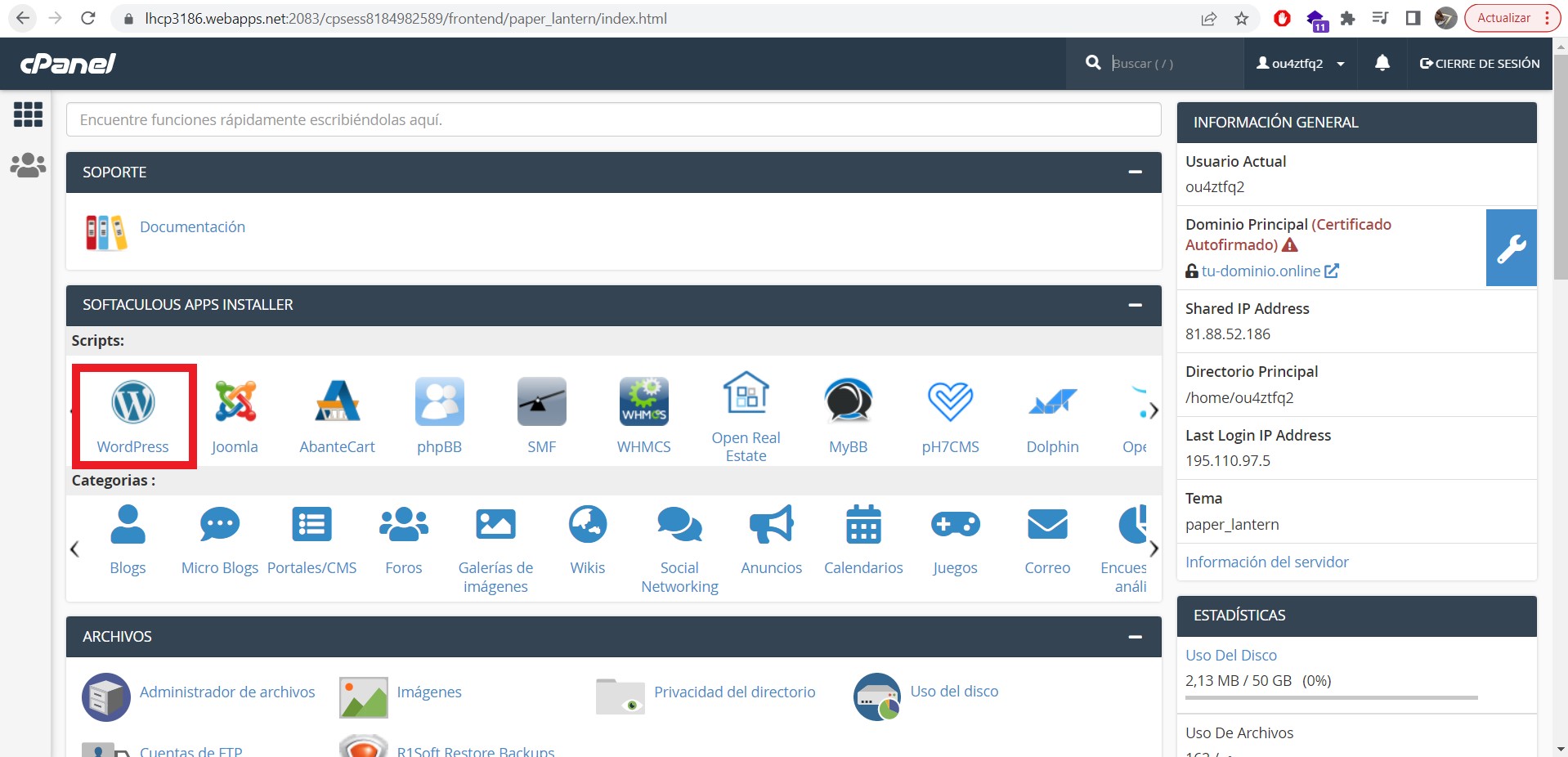The width and height of the screenshot is (1568, 757).
Task: Click the blue wrench settings icon
Action: (1511, 248)
